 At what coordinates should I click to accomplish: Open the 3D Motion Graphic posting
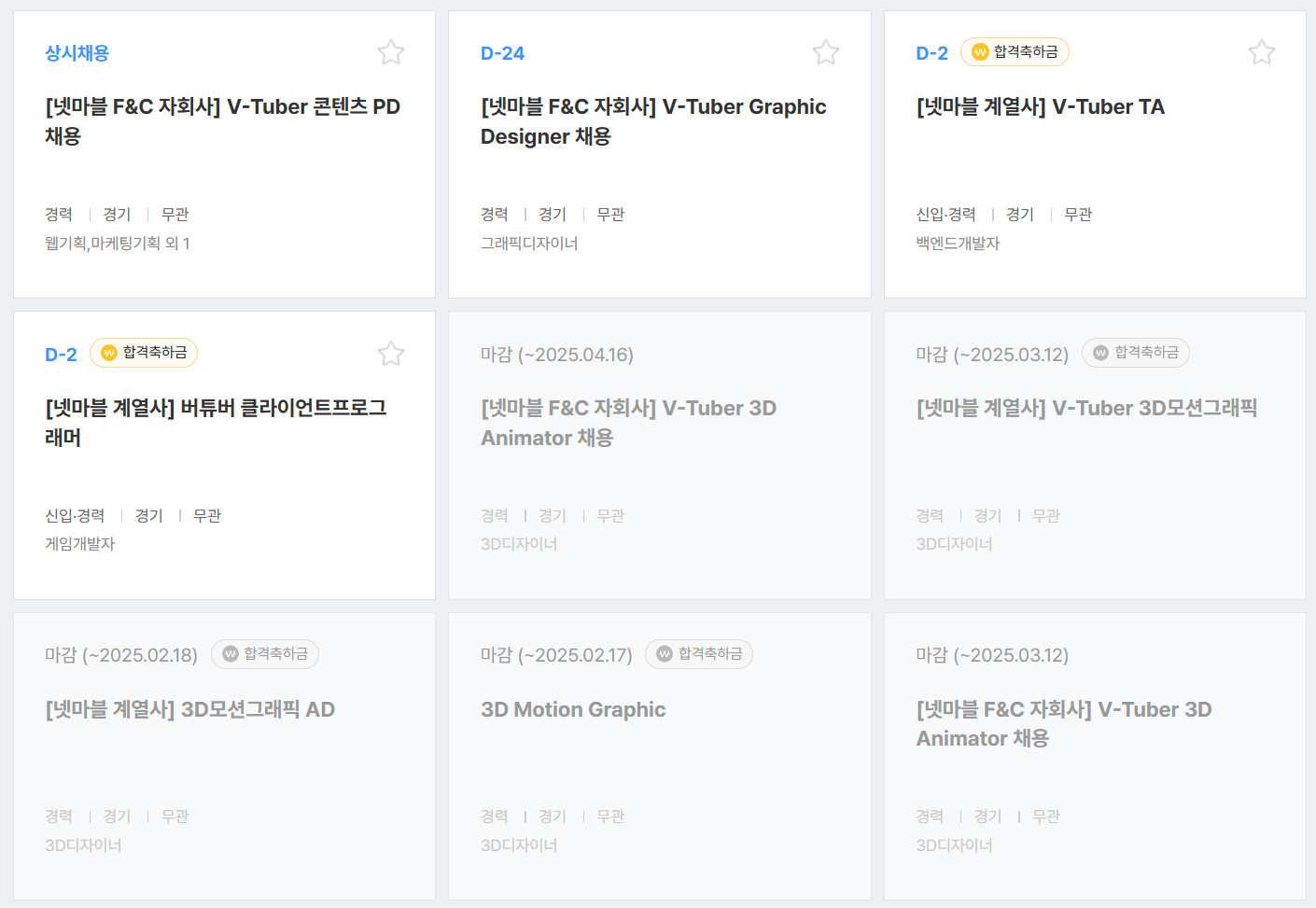coord(573,710)
